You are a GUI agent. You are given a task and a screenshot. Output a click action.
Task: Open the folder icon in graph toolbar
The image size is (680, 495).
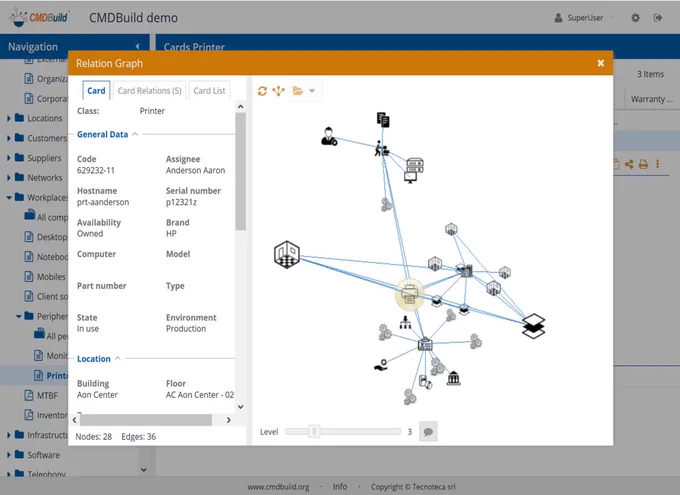[298, 91]
